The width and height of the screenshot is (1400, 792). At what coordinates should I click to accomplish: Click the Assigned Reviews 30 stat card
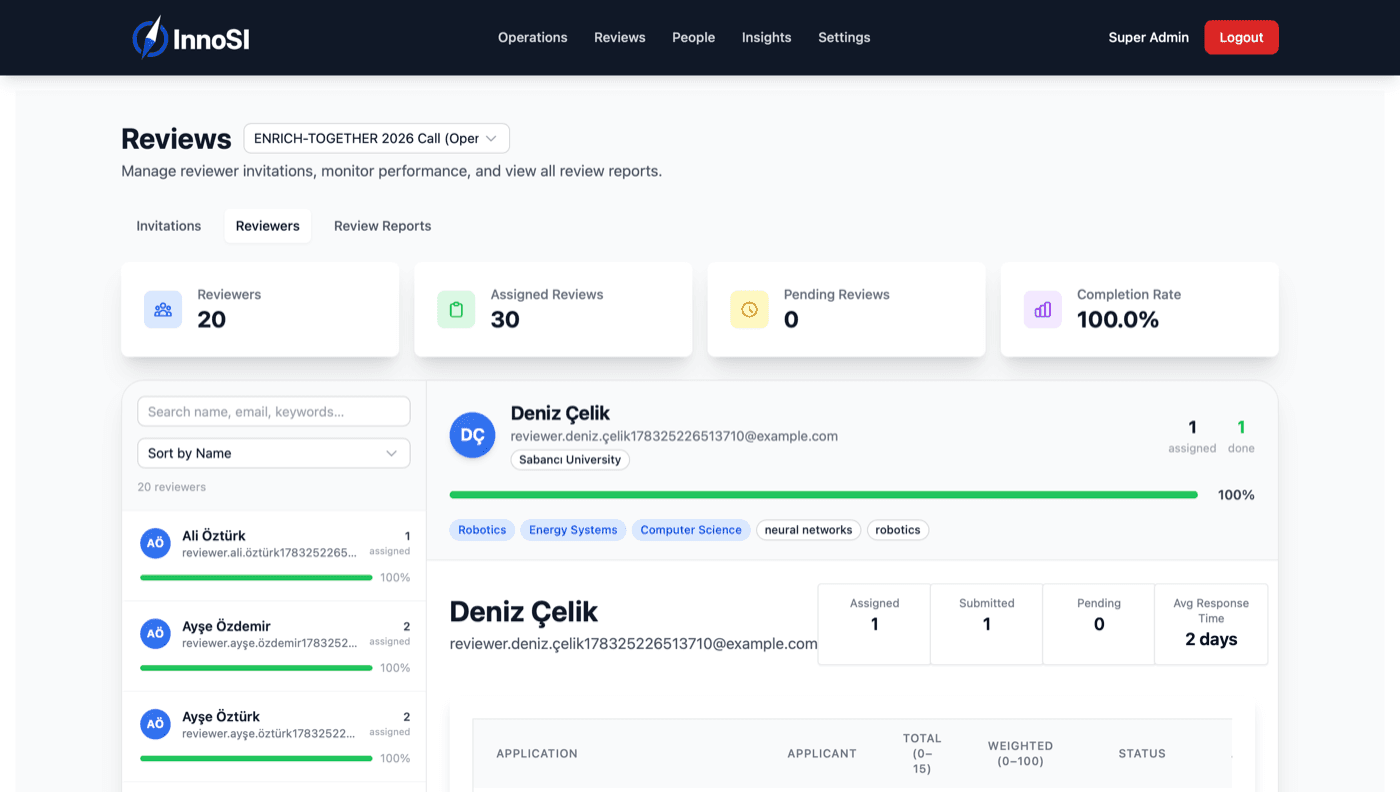553,309
